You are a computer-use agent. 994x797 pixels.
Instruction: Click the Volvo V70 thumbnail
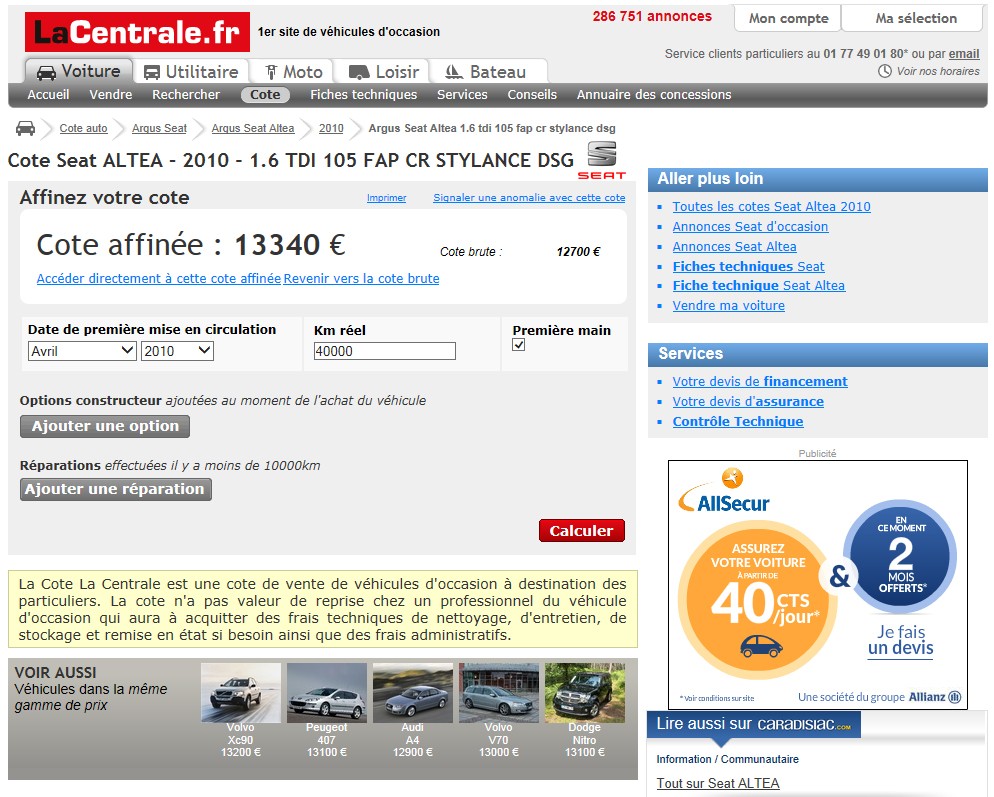pyautogui.click(x=499, y=693)
